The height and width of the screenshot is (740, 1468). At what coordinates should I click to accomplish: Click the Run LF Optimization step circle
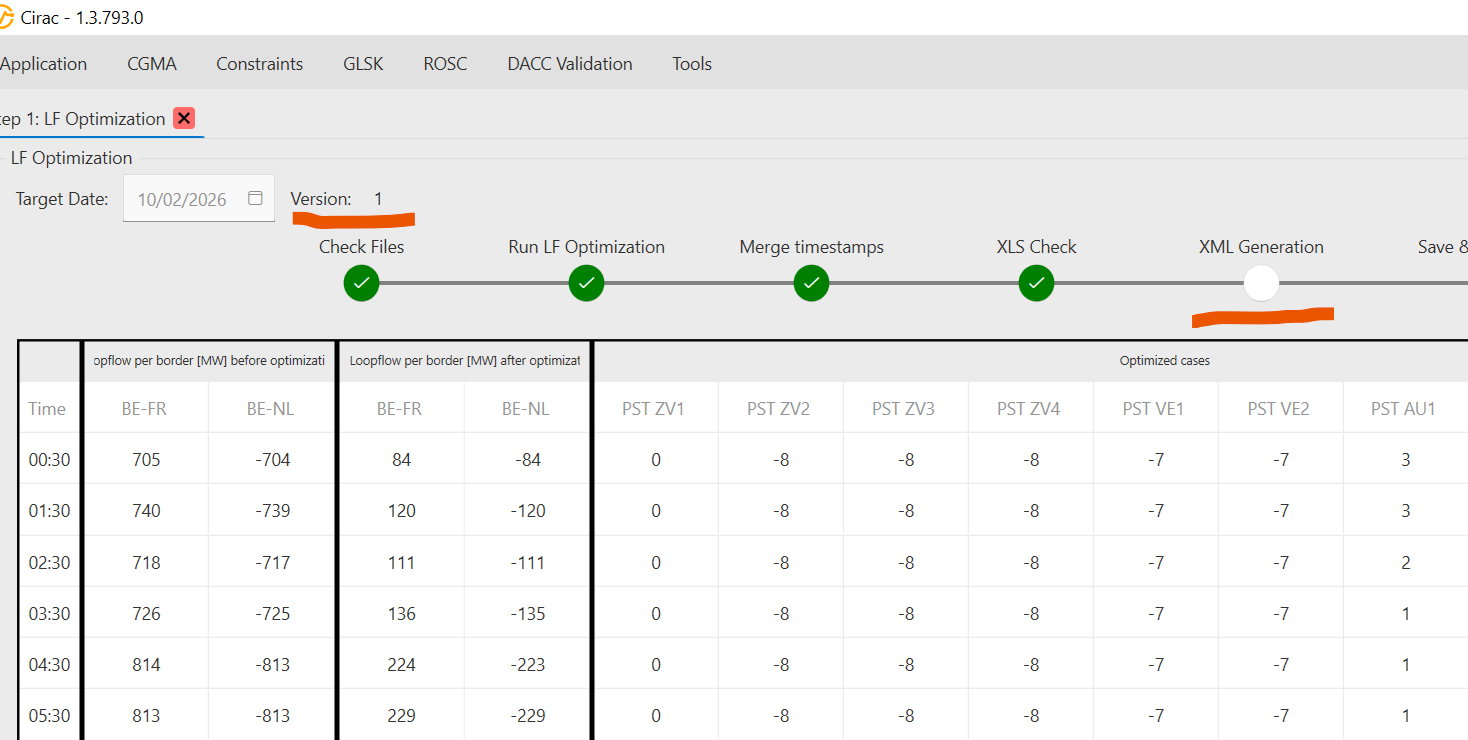coord(586,283)
